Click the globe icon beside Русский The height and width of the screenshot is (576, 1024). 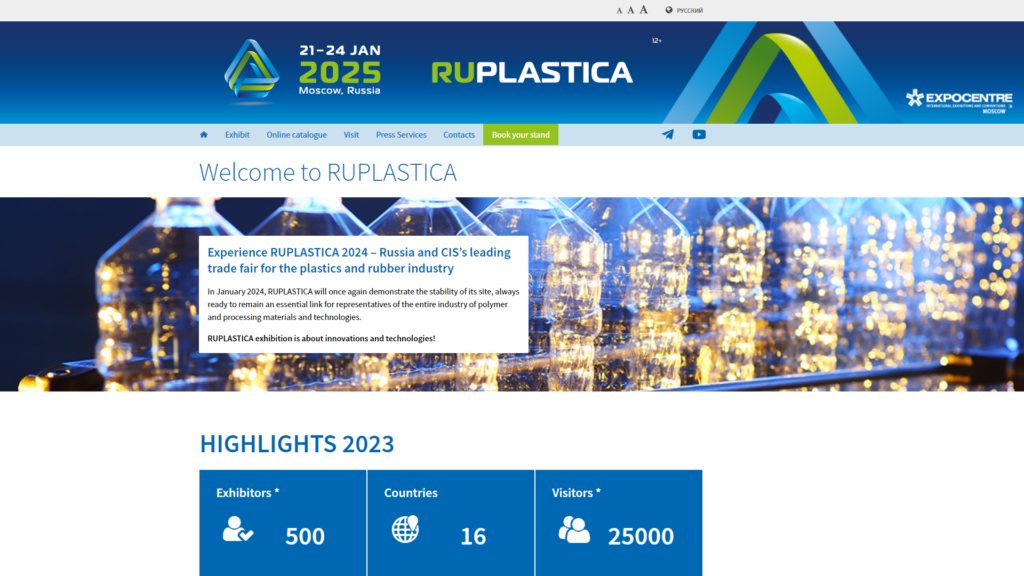(x=669, y=10)
